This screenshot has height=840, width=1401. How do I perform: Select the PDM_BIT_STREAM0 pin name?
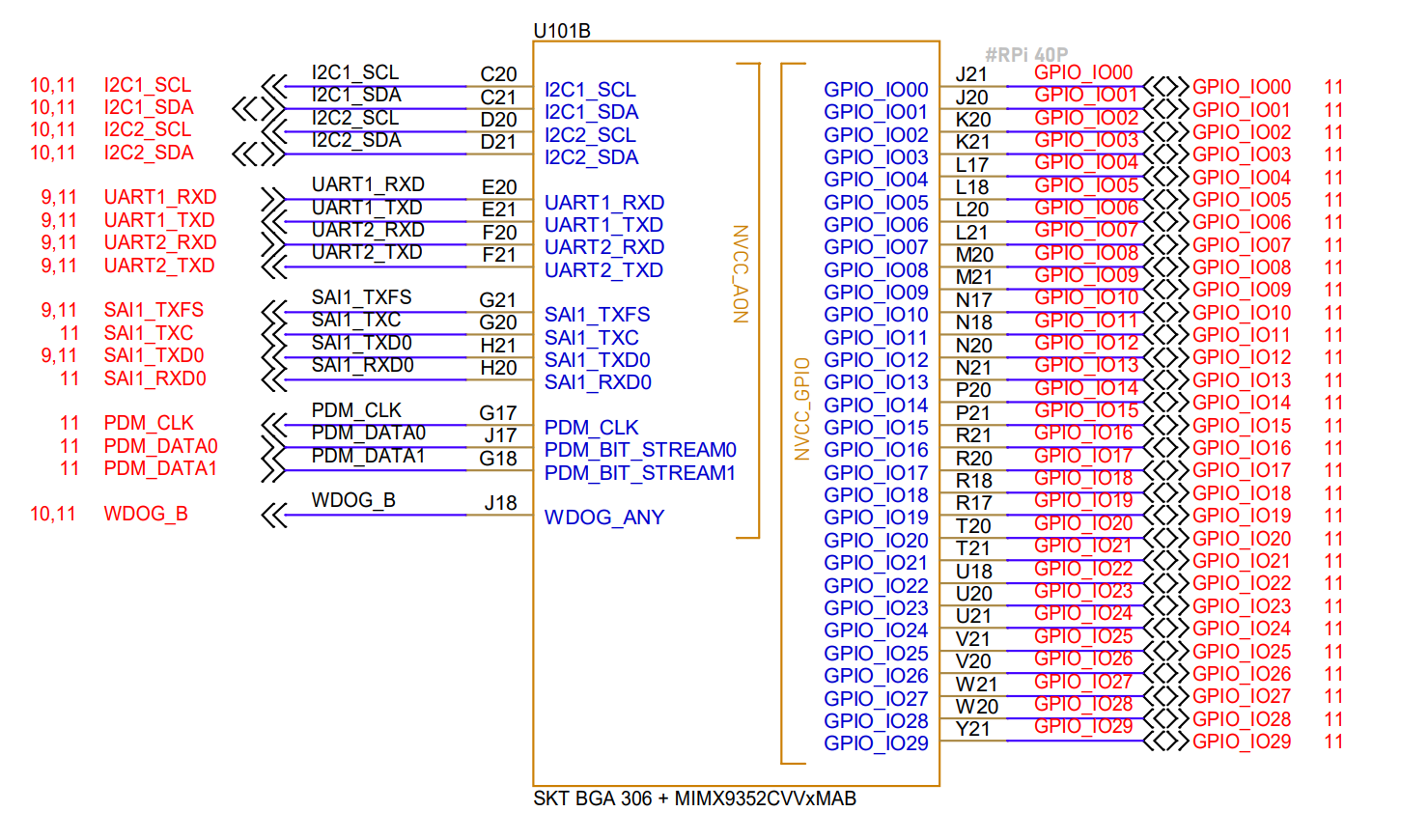(x=639, y=450)
